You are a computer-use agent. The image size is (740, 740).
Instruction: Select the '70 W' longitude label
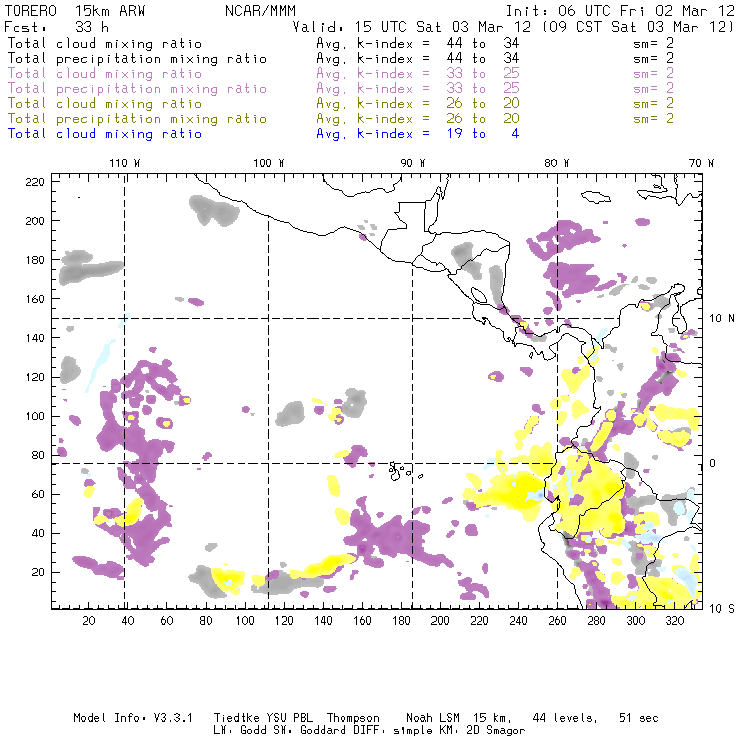click(x=701, y=163)
